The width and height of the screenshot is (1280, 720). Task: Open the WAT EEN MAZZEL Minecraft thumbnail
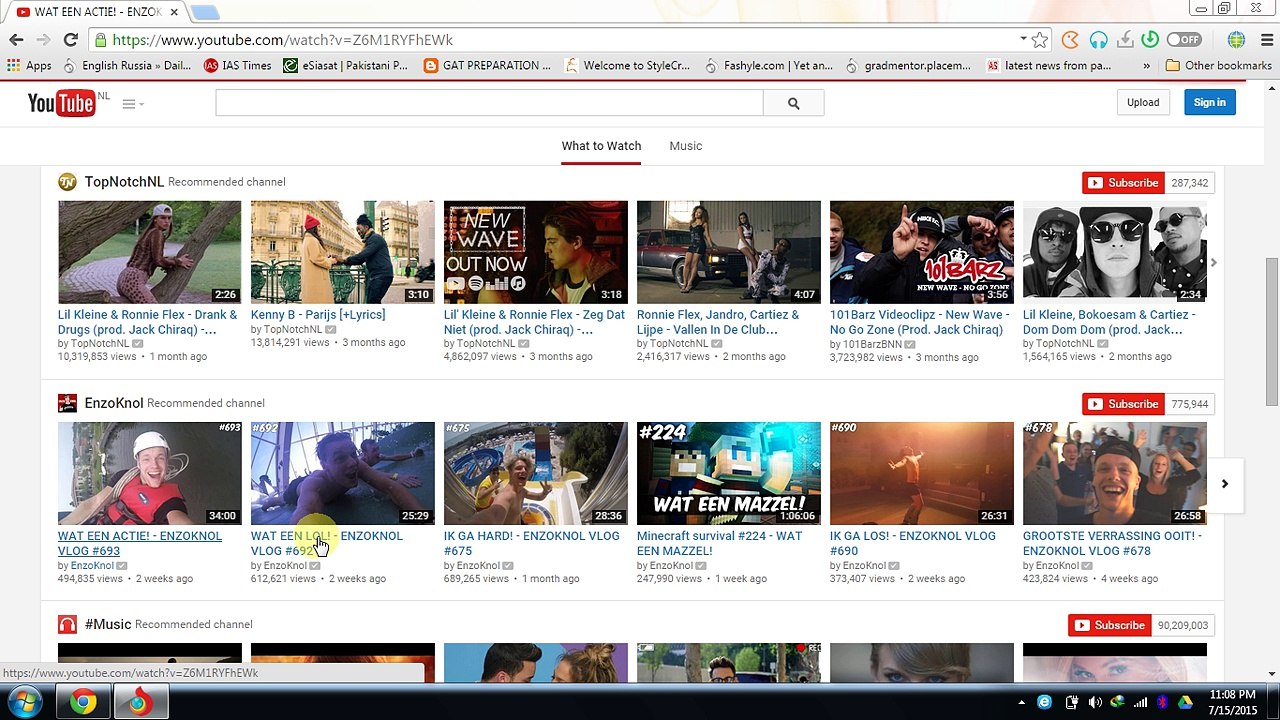728,473
